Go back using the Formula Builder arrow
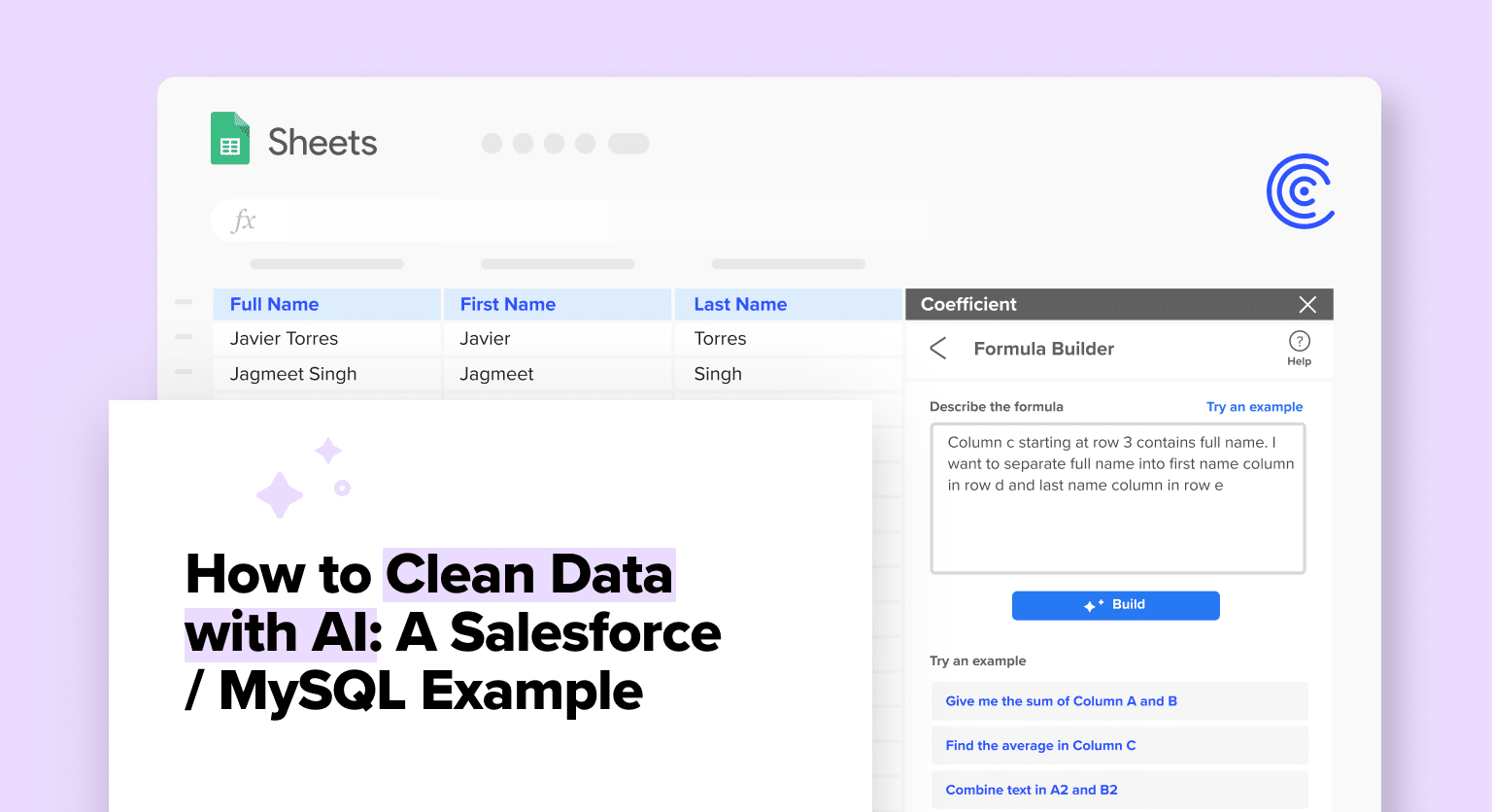Viewport: 1492px width, 812px height. 937,349
